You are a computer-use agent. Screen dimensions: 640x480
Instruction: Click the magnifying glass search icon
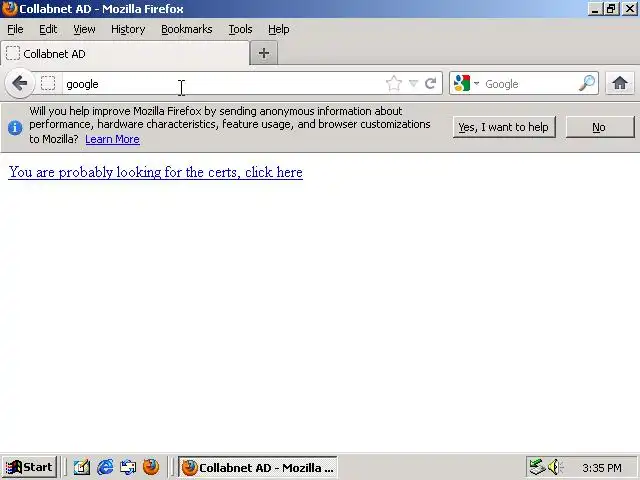587,83
